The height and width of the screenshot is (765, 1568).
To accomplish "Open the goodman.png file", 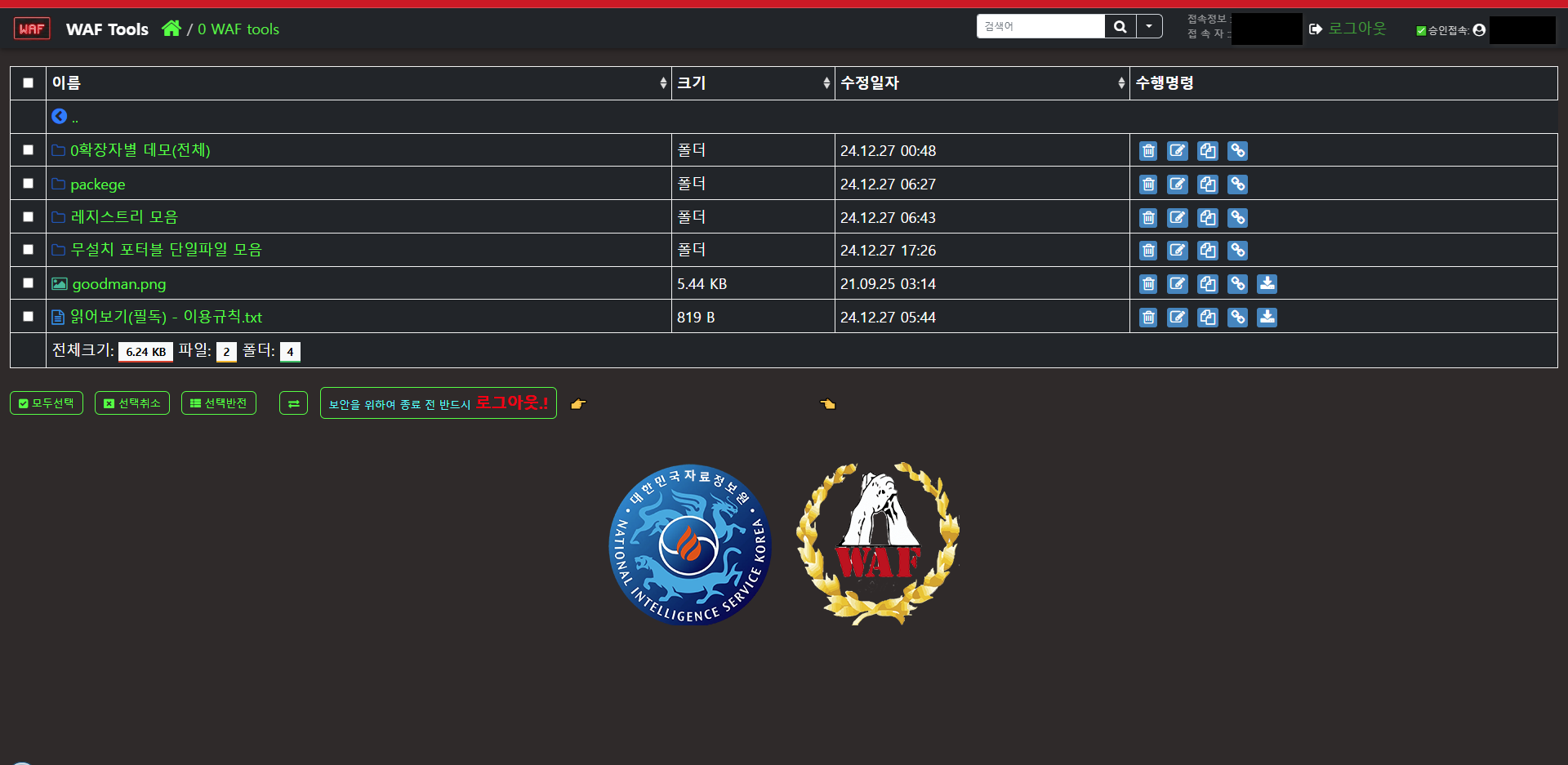I will click(x=118, y=284).
